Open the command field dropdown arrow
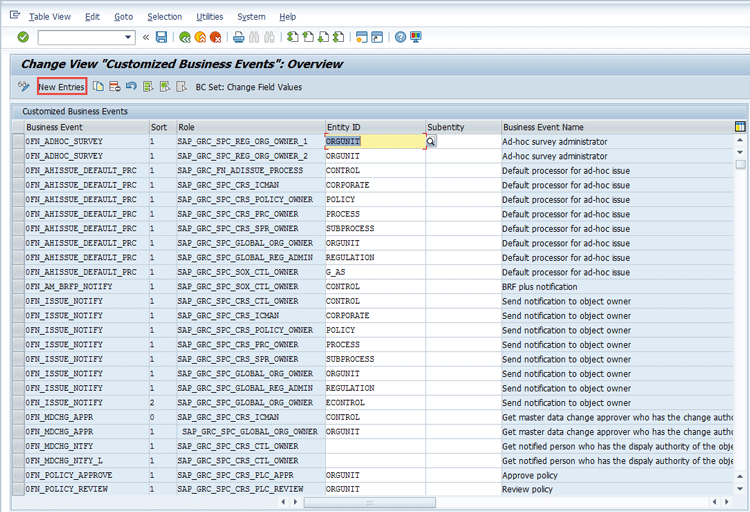This screenshot has height=512, width=750. (128, 37)
